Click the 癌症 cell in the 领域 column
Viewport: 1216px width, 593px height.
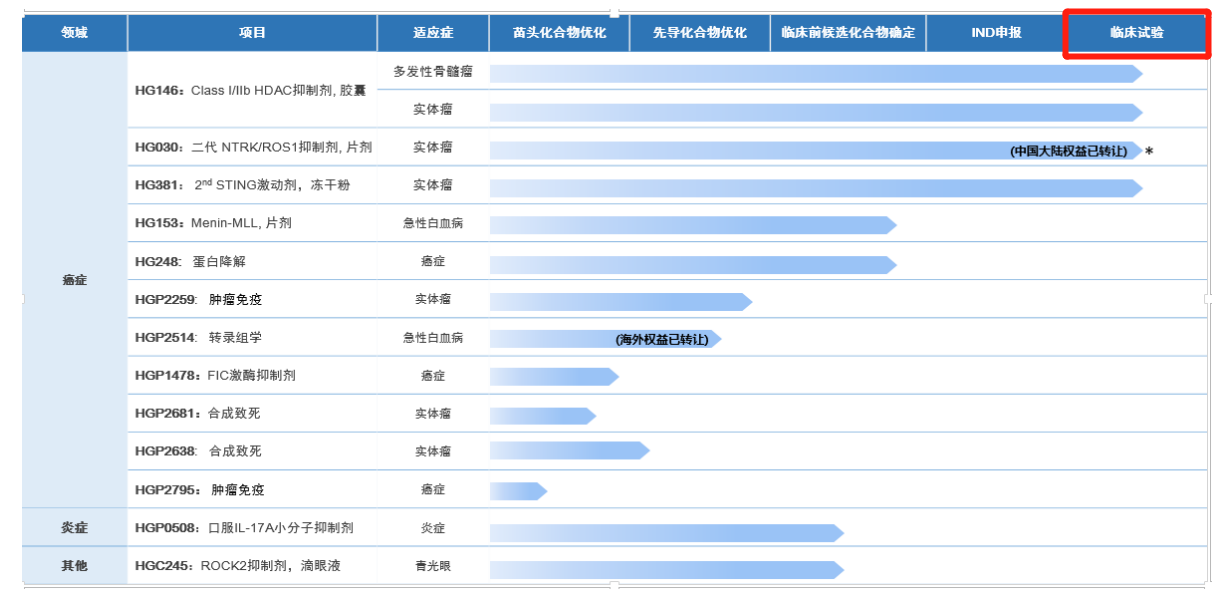pos(74,280)
